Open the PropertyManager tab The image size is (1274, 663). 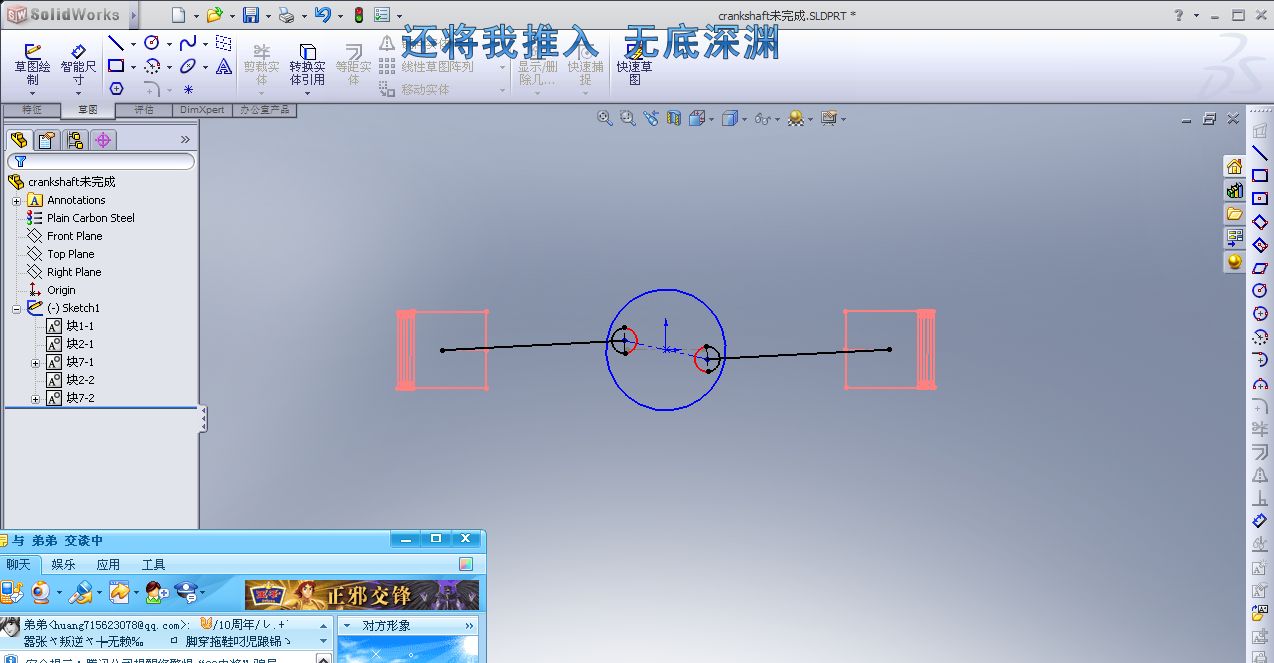(x=47, y=140)
